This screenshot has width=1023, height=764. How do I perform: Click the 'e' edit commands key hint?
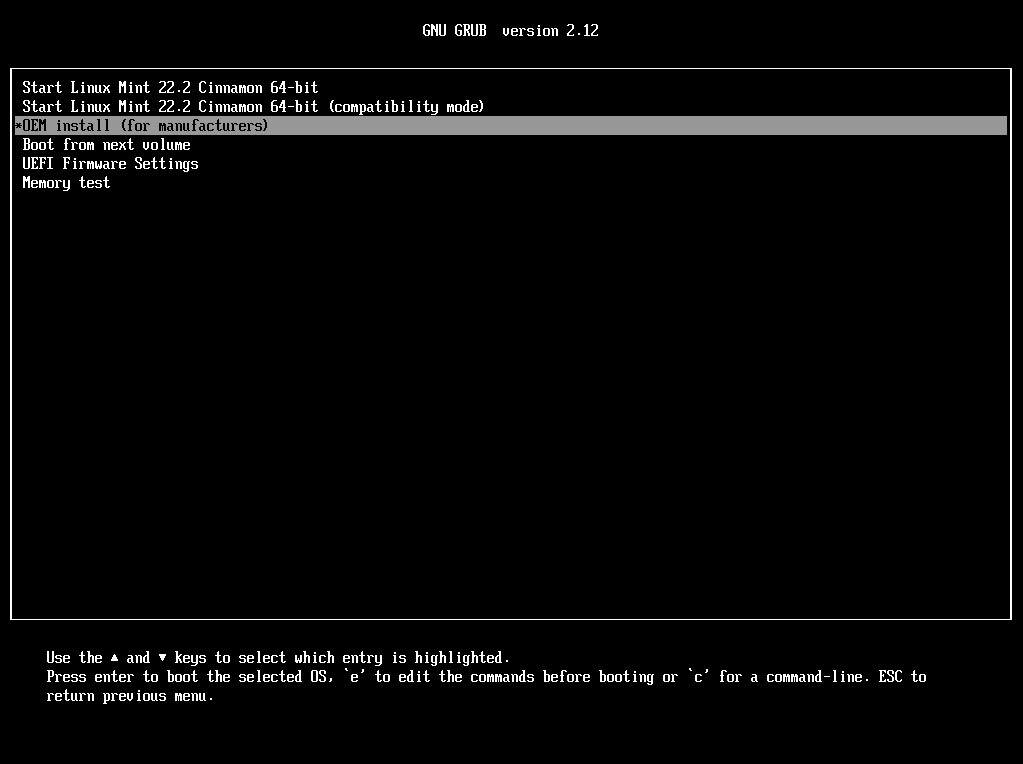(353, 677)
